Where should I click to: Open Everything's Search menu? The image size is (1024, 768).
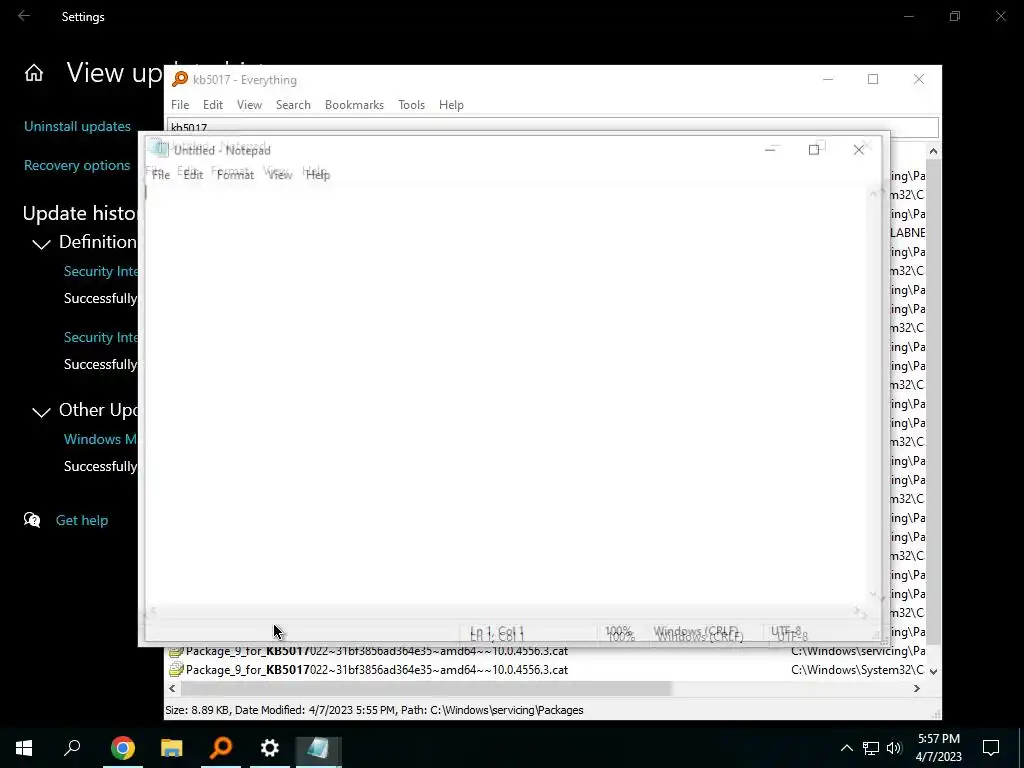click(x=293, y=104)
